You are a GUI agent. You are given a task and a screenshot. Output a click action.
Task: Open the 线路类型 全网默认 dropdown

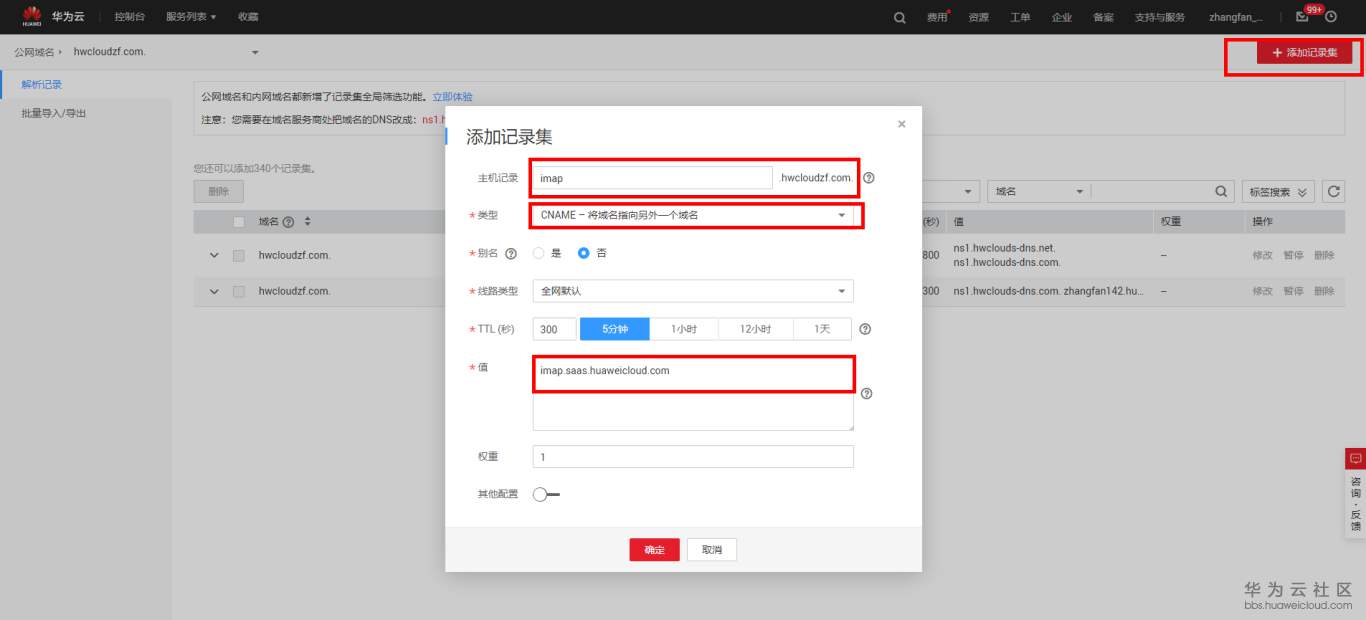pos(693,291)
